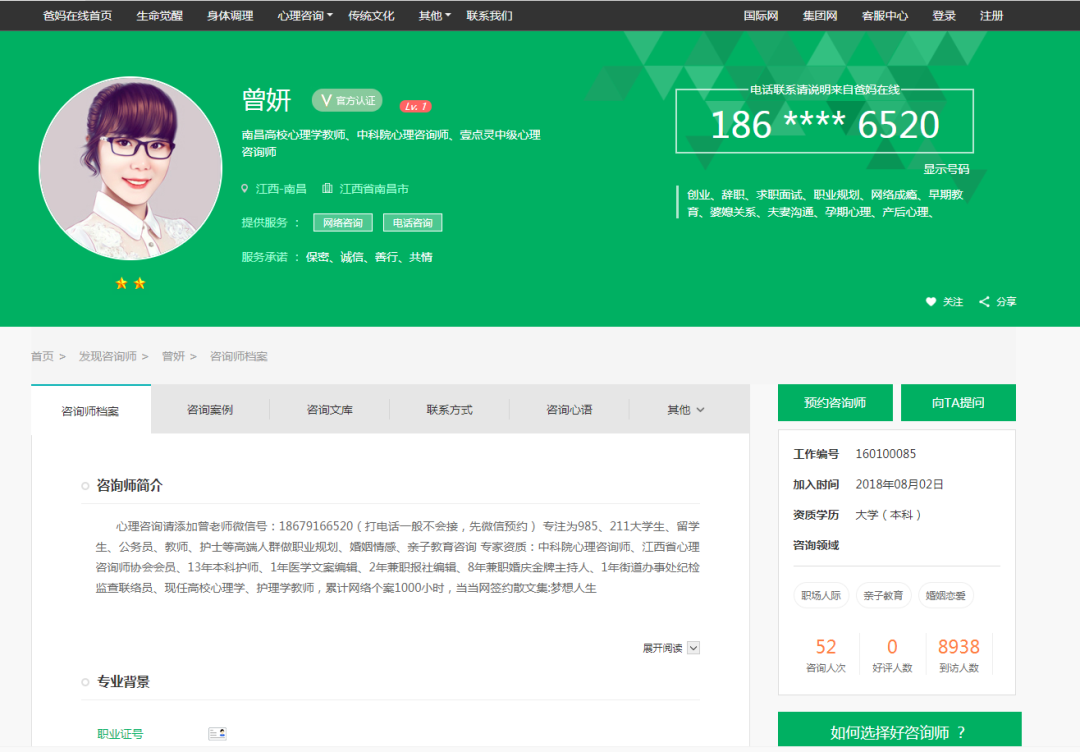The image size is (1080, 752).
Task: Switch to the 联系方式 tab
Action: point(449,409)
